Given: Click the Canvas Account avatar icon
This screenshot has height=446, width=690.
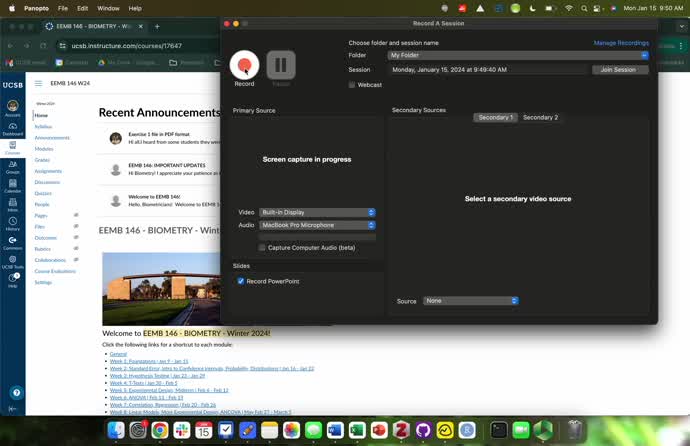Looking at the screenshot, I should (12, 108).
